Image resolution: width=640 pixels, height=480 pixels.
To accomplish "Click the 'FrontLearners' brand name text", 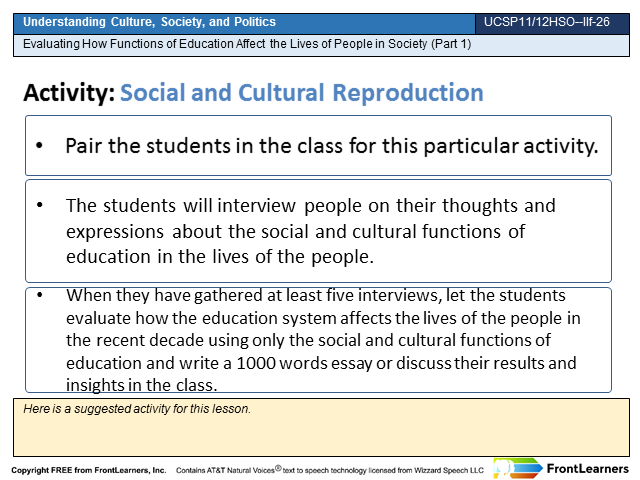I will click(588, 469).
